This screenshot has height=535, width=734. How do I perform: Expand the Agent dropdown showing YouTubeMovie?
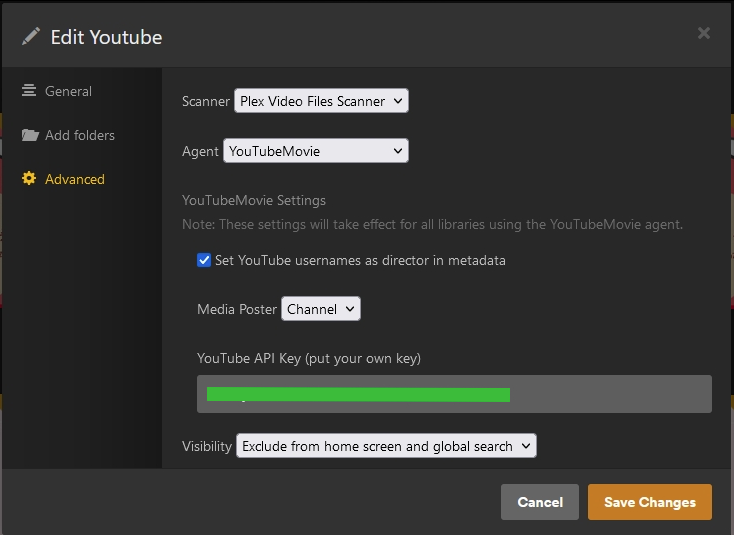[316, 151]
